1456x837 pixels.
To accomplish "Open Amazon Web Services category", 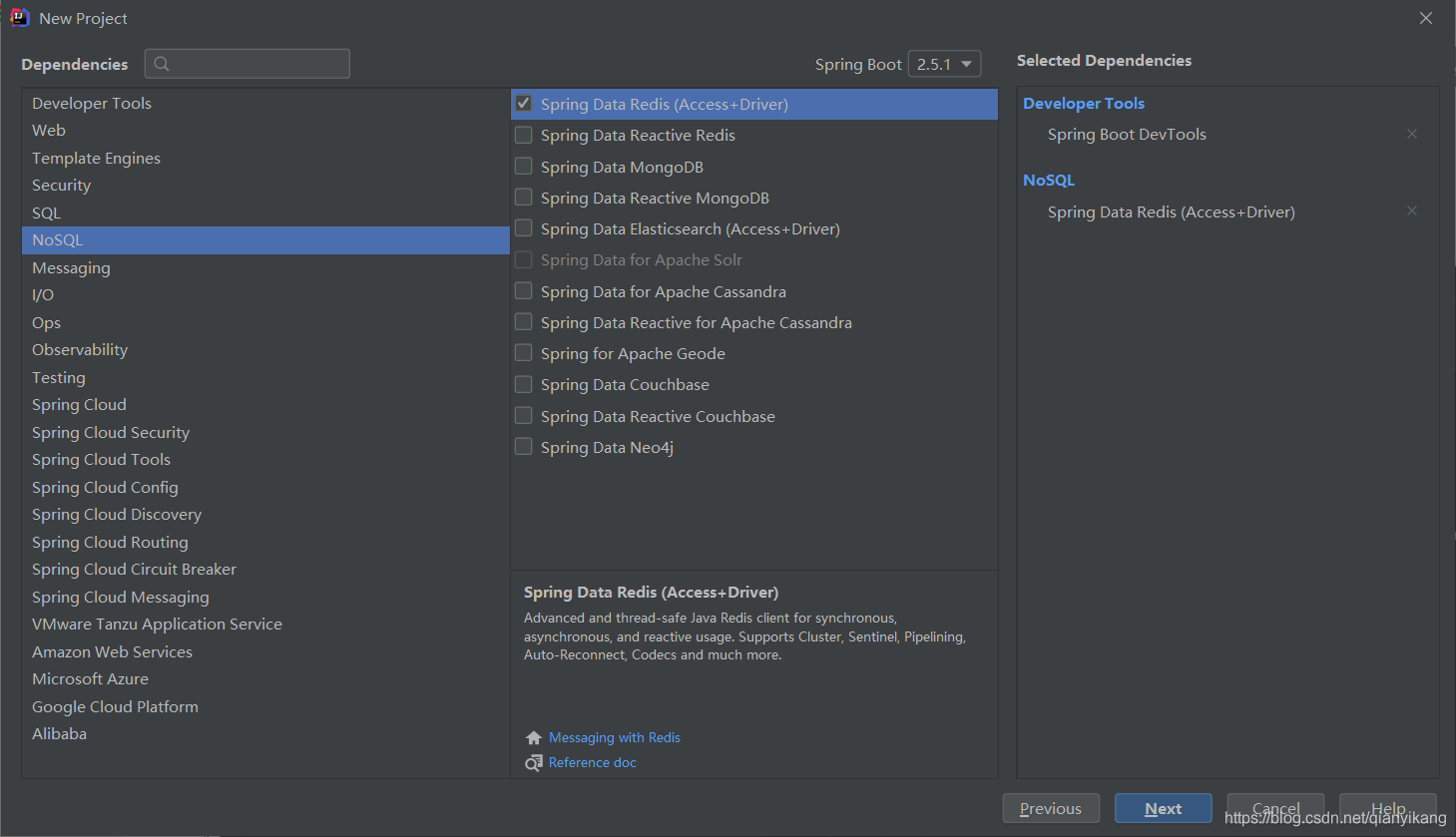I will (x=265, y=651).
